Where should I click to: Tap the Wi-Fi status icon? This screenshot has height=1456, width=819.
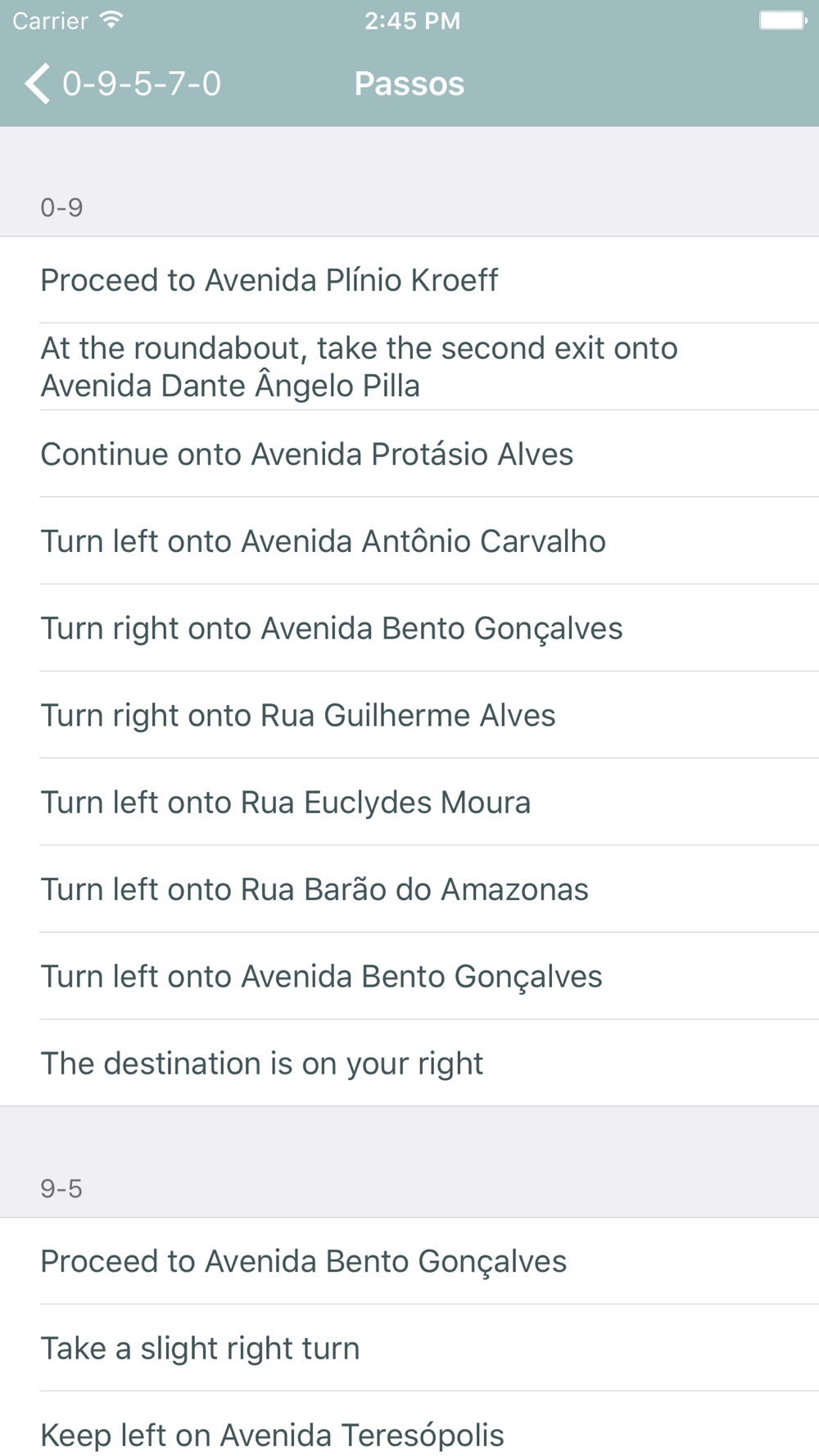point(111,20)
